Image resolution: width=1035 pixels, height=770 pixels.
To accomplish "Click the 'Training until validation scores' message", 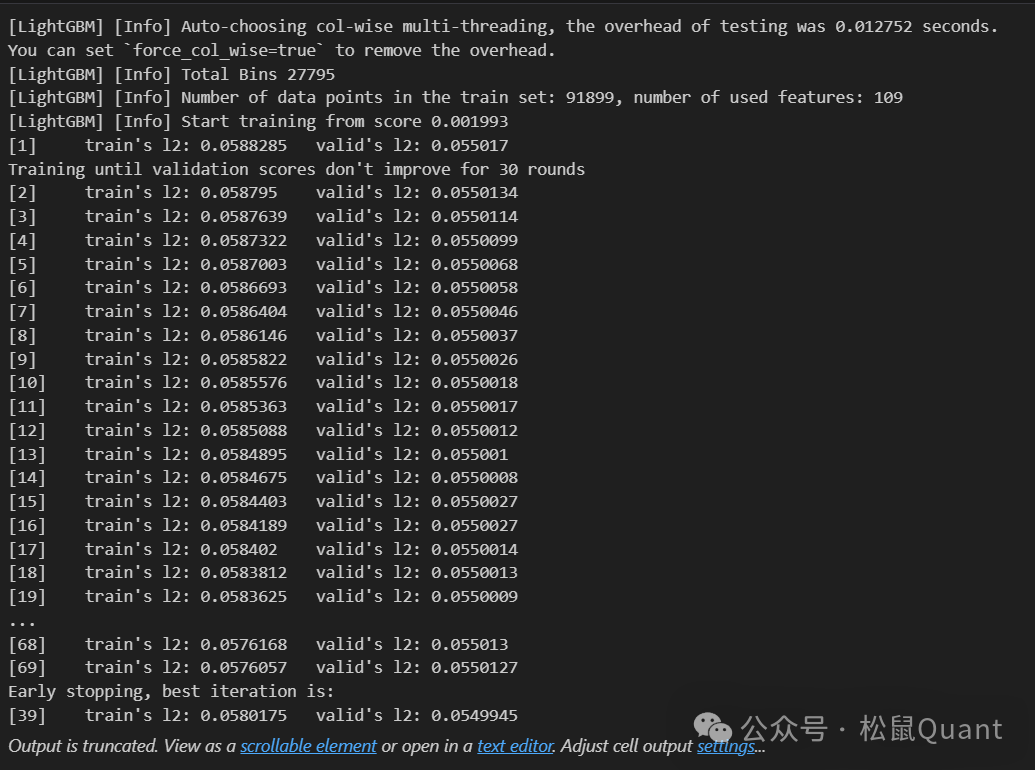I will 296,169.
